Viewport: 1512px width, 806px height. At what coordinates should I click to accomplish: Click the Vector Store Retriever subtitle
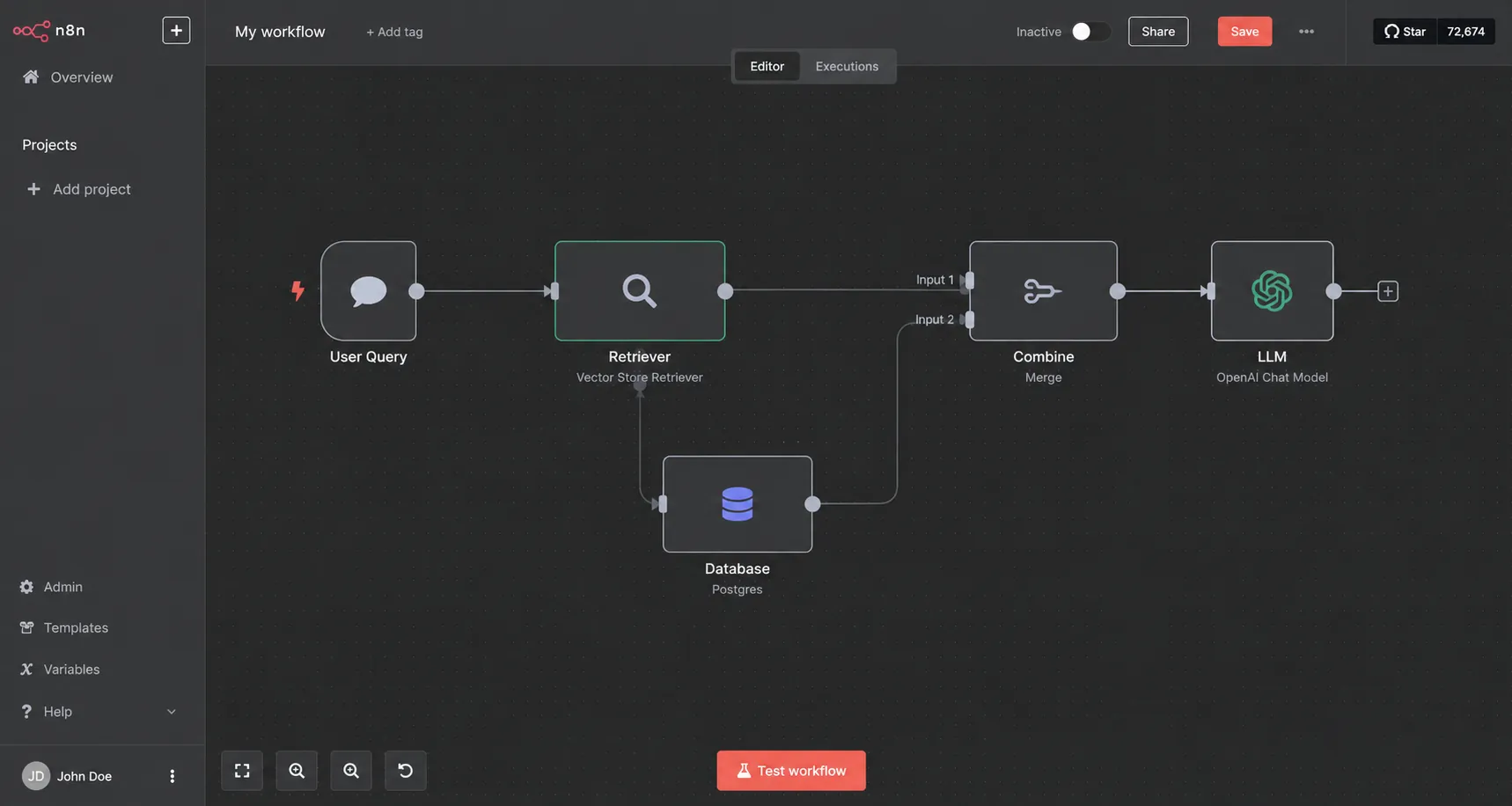[640, 377]
